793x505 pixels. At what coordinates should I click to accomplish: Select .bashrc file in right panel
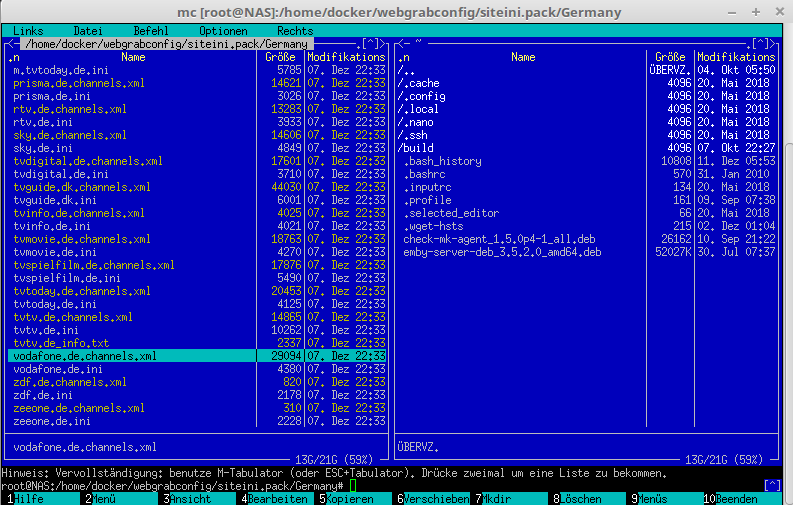coord(424,174)
